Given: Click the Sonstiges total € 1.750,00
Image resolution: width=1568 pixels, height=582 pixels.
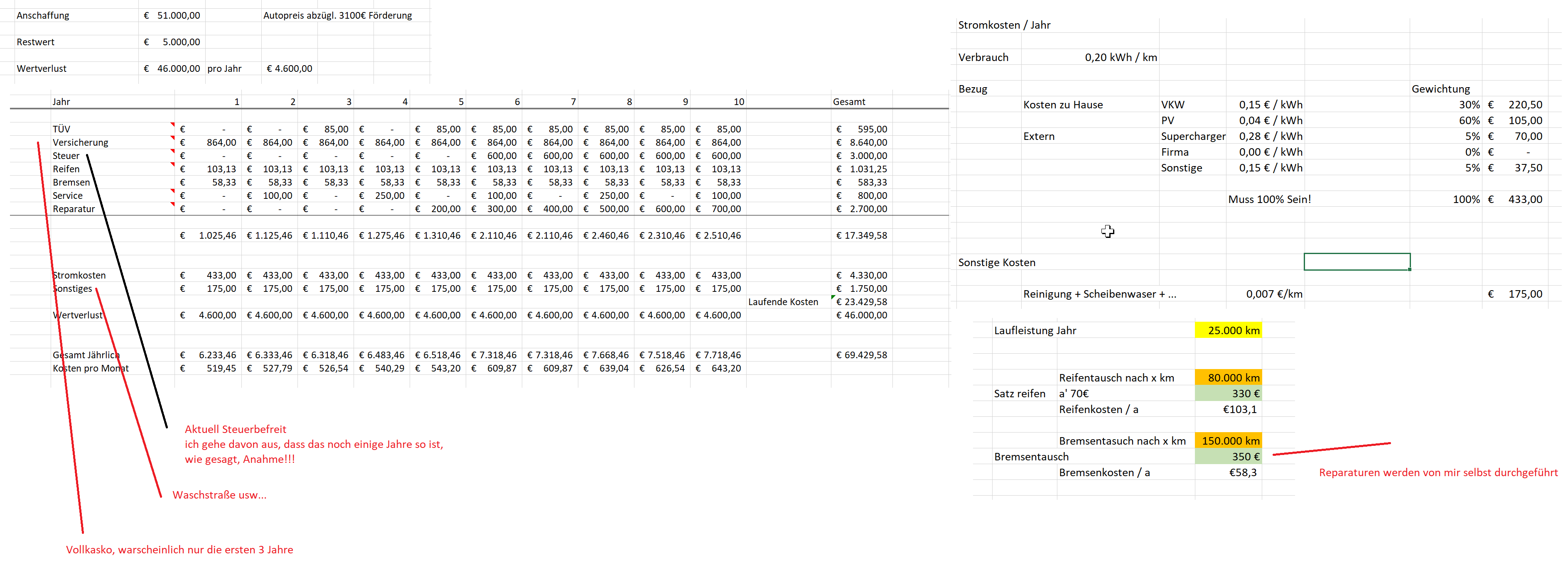Looking at the screenshot, I should point(862,289).
